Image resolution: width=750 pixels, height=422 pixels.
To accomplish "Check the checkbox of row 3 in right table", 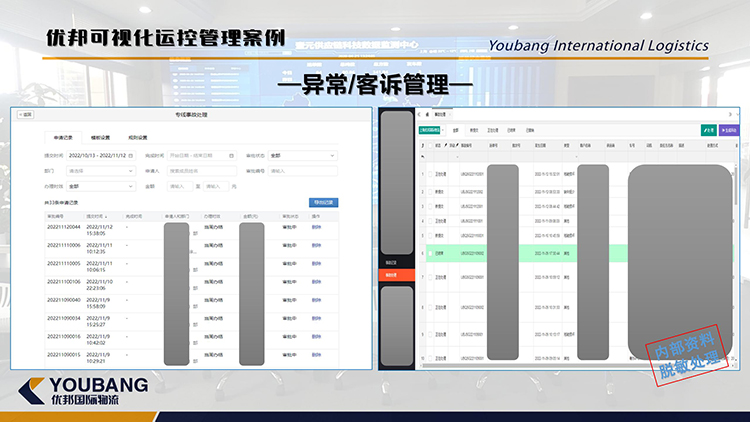I will [430, 206].
